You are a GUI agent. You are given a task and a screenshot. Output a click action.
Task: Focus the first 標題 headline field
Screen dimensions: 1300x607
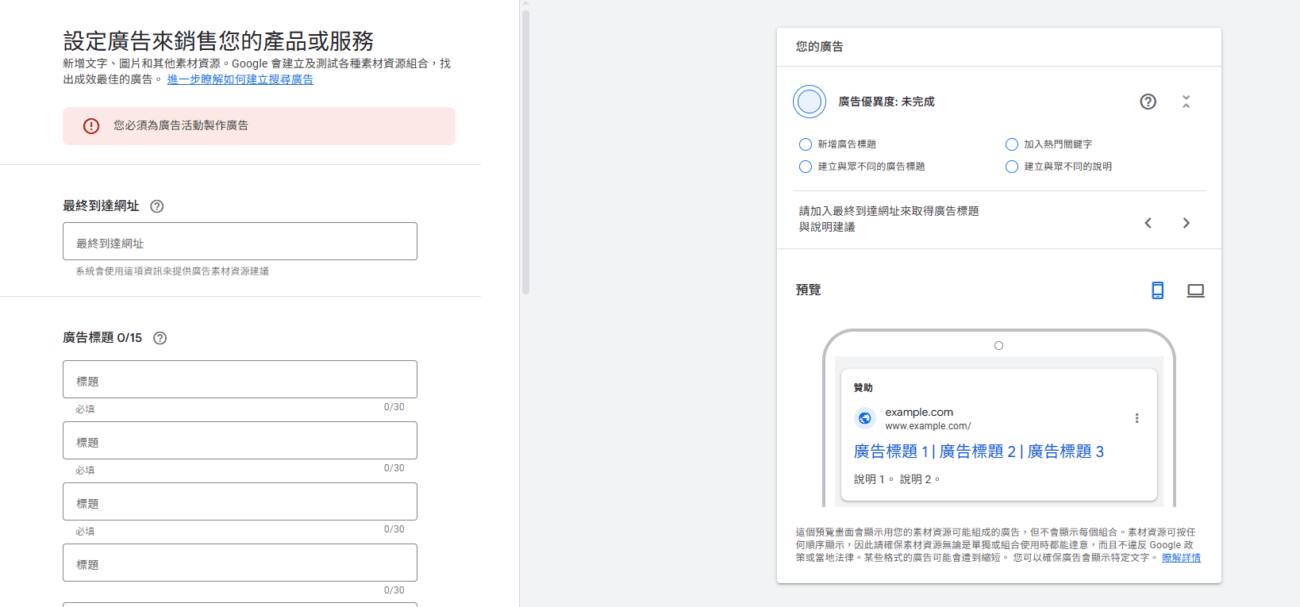point(240,379)
